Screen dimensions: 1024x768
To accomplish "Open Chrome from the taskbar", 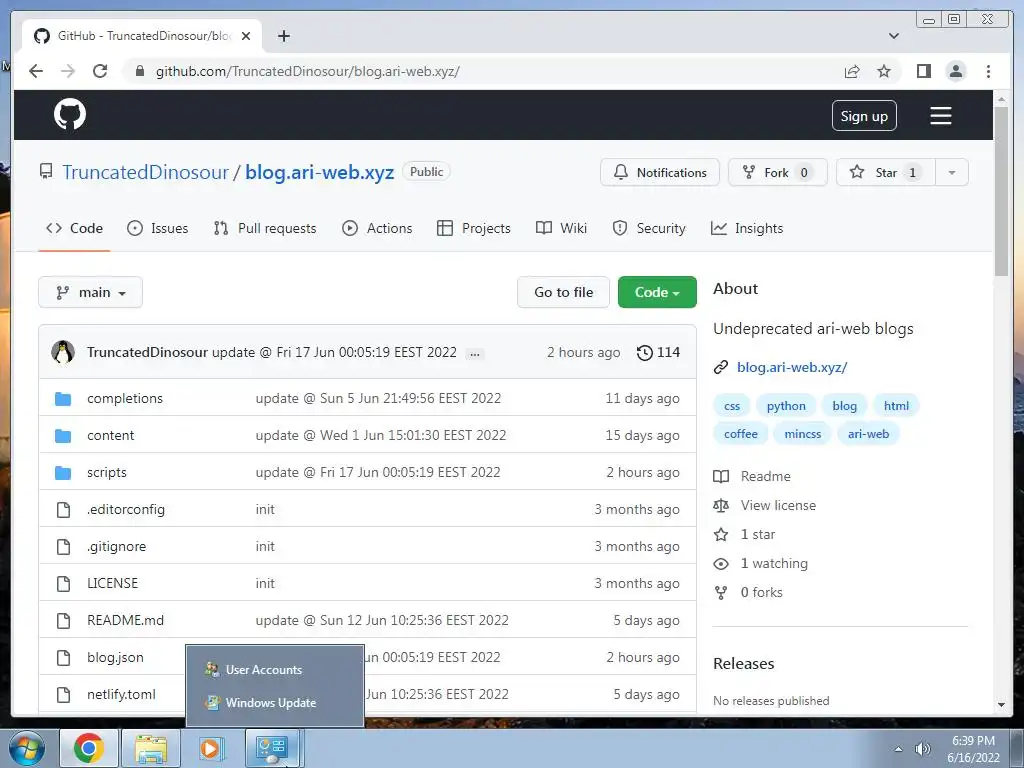I will pos(89,748).
